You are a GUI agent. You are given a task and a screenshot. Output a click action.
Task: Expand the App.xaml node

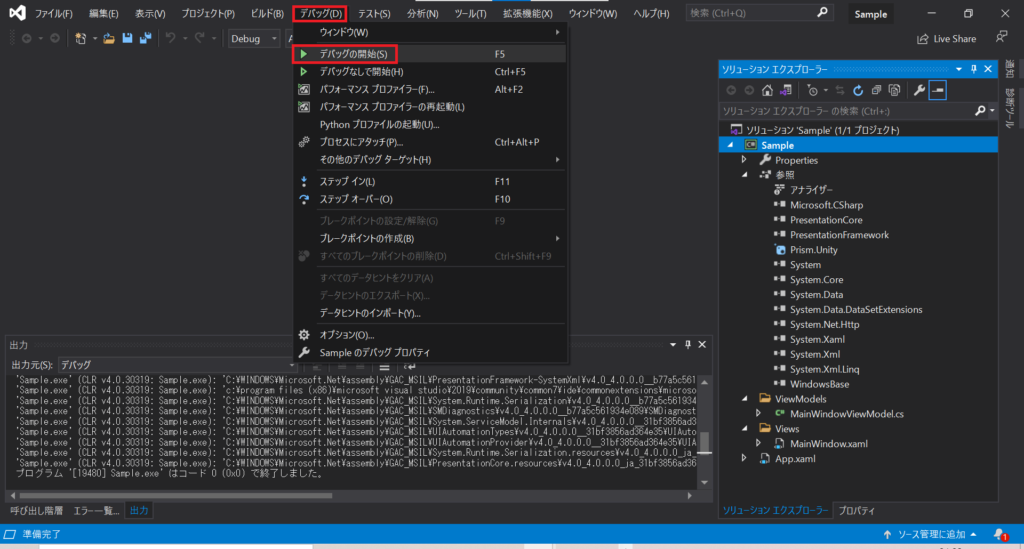point(744,458)
